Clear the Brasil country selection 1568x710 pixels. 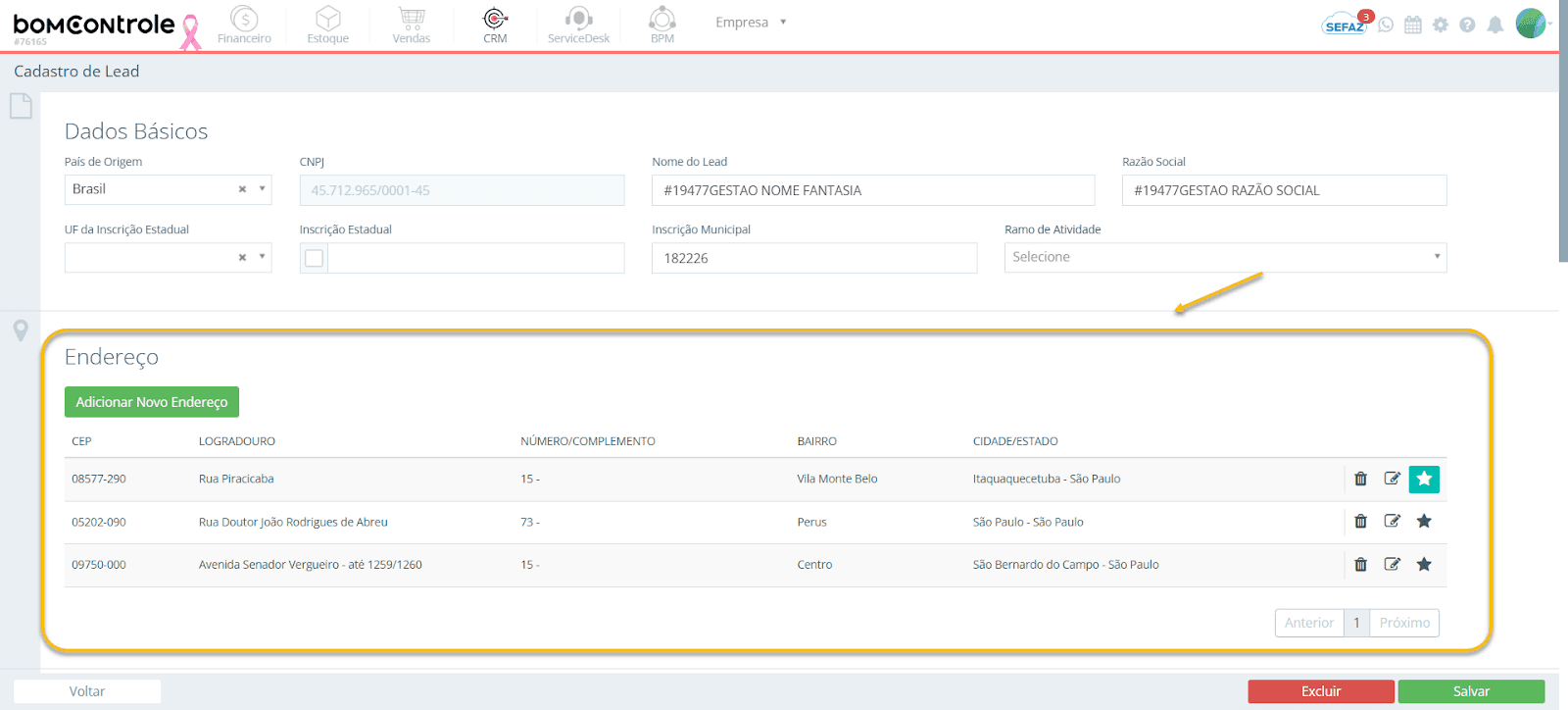[x=242, y=189]
